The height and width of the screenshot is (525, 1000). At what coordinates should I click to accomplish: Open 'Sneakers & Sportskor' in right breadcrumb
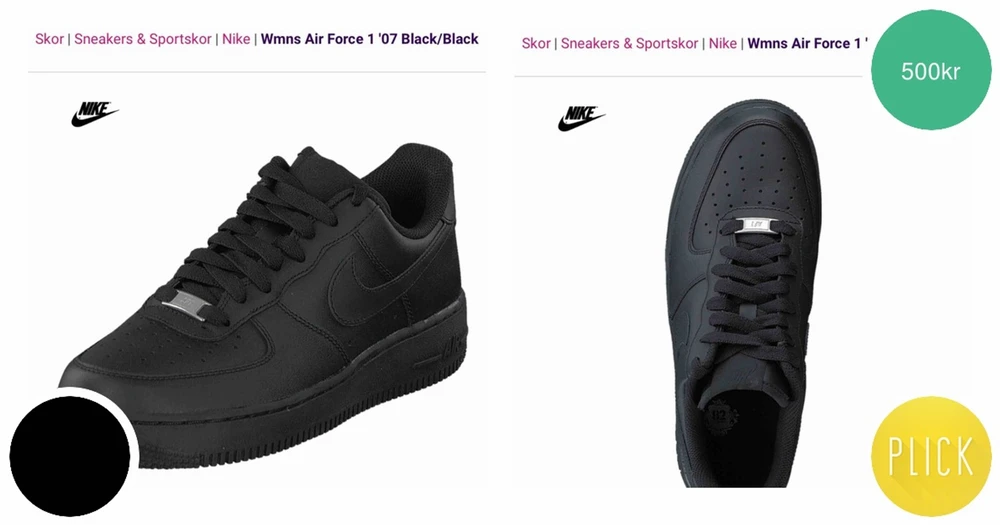pyautogui.click(x=629, y=43)
